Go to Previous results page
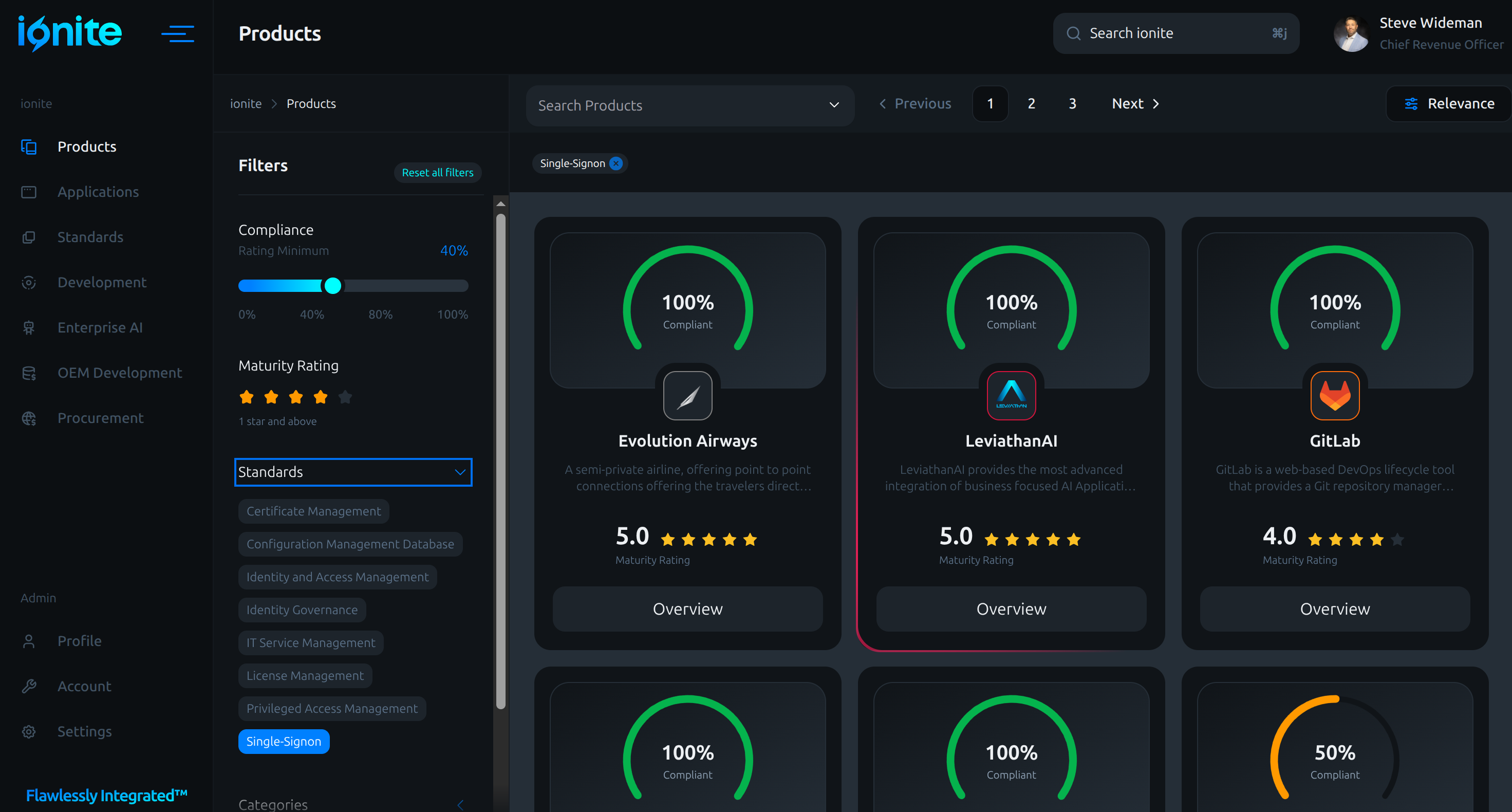 [915, 104]
